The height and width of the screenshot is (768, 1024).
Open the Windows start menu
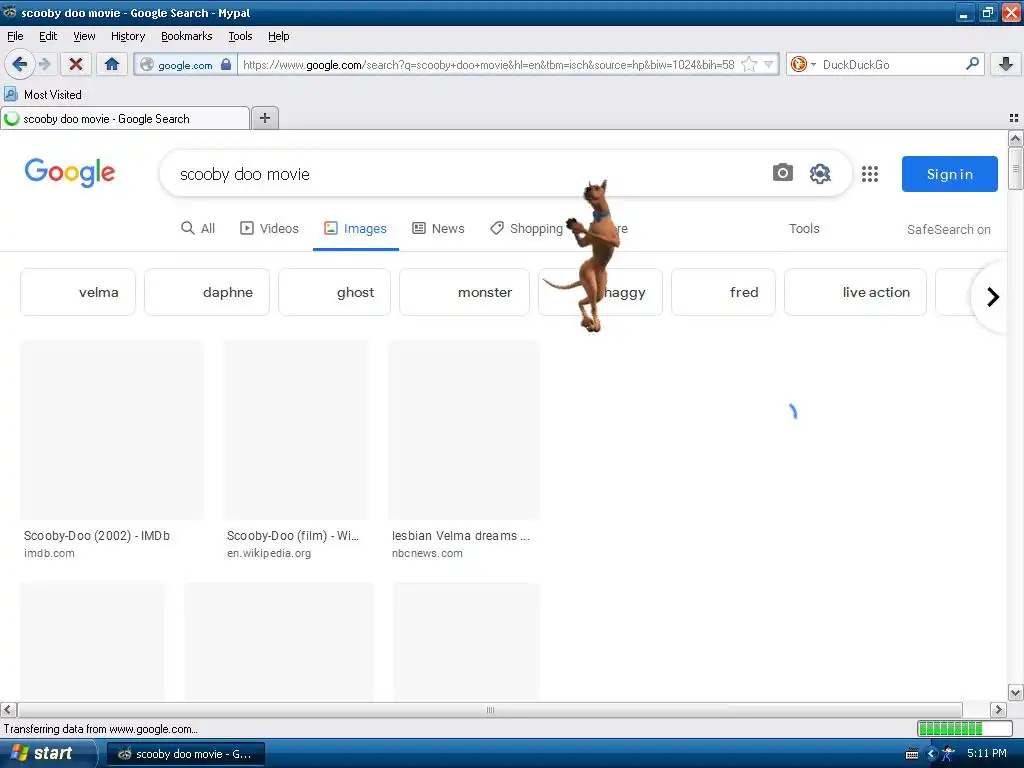pyautogui.click(x=47, y=754)
